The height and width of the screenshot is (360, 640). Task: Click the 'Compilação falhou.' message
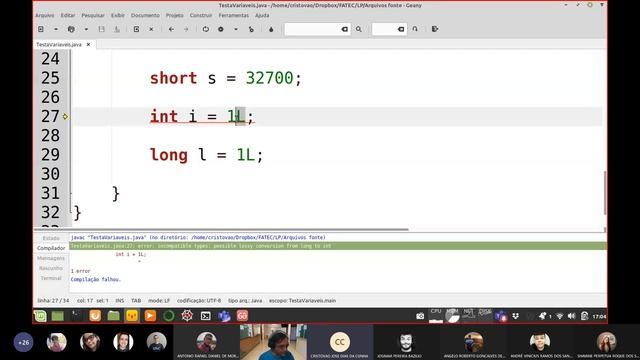(96, 280)
